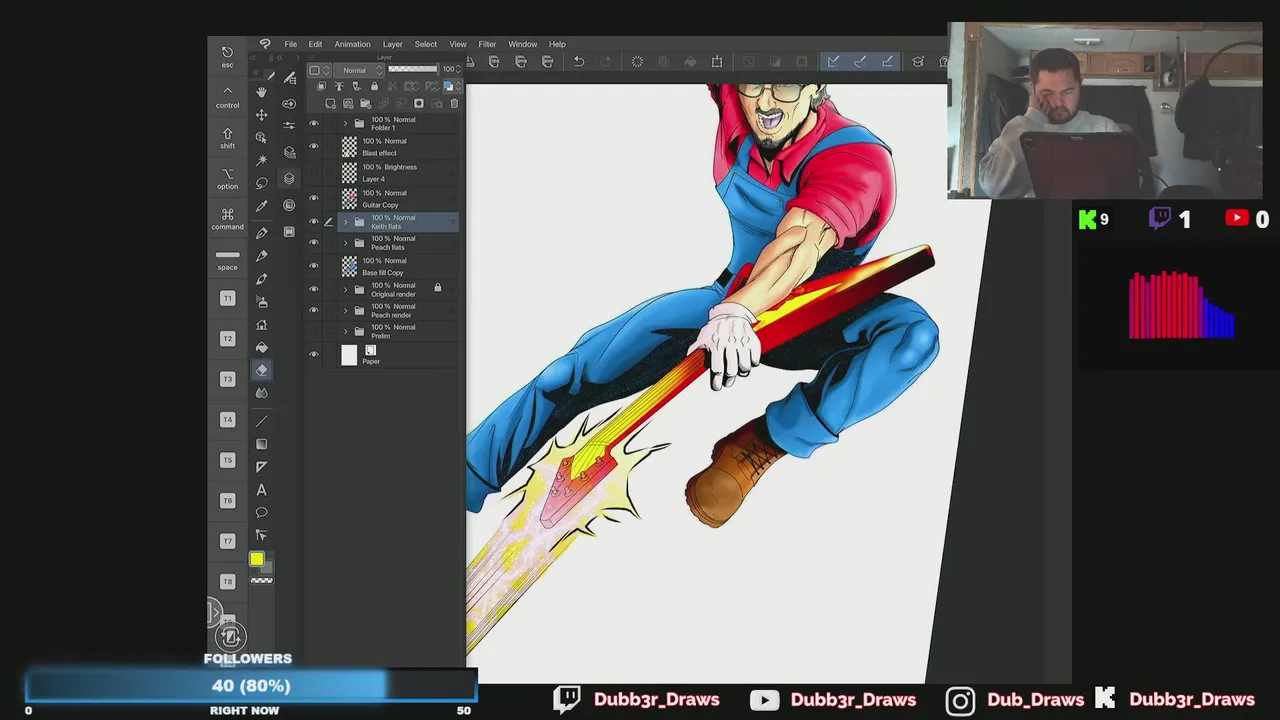Expand the Peach render folder
The width and height of the screenshot is (1280, 720).
pos(346,311)
